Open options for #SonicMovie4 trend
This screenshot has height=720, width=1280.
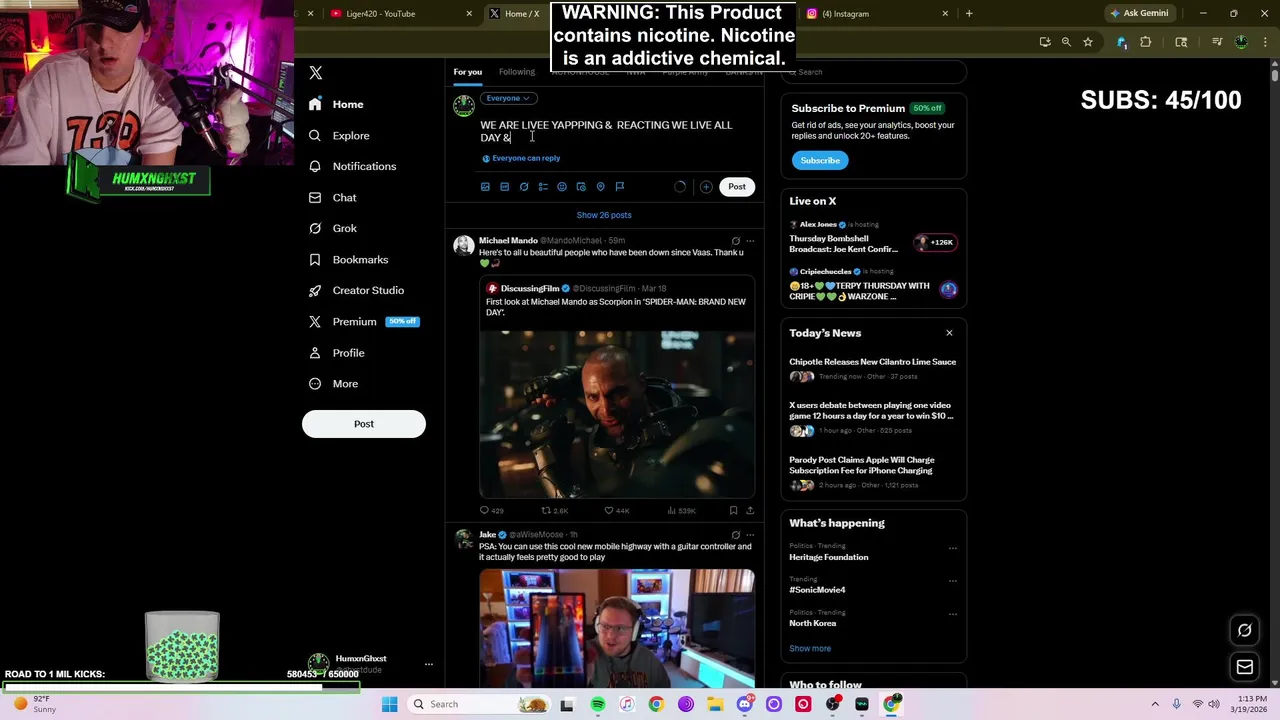click(952, 581)
